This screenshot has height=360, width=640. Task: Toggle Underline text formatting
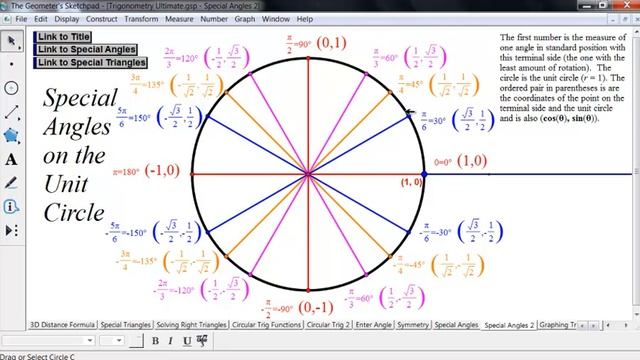click(x=187, y=341)
